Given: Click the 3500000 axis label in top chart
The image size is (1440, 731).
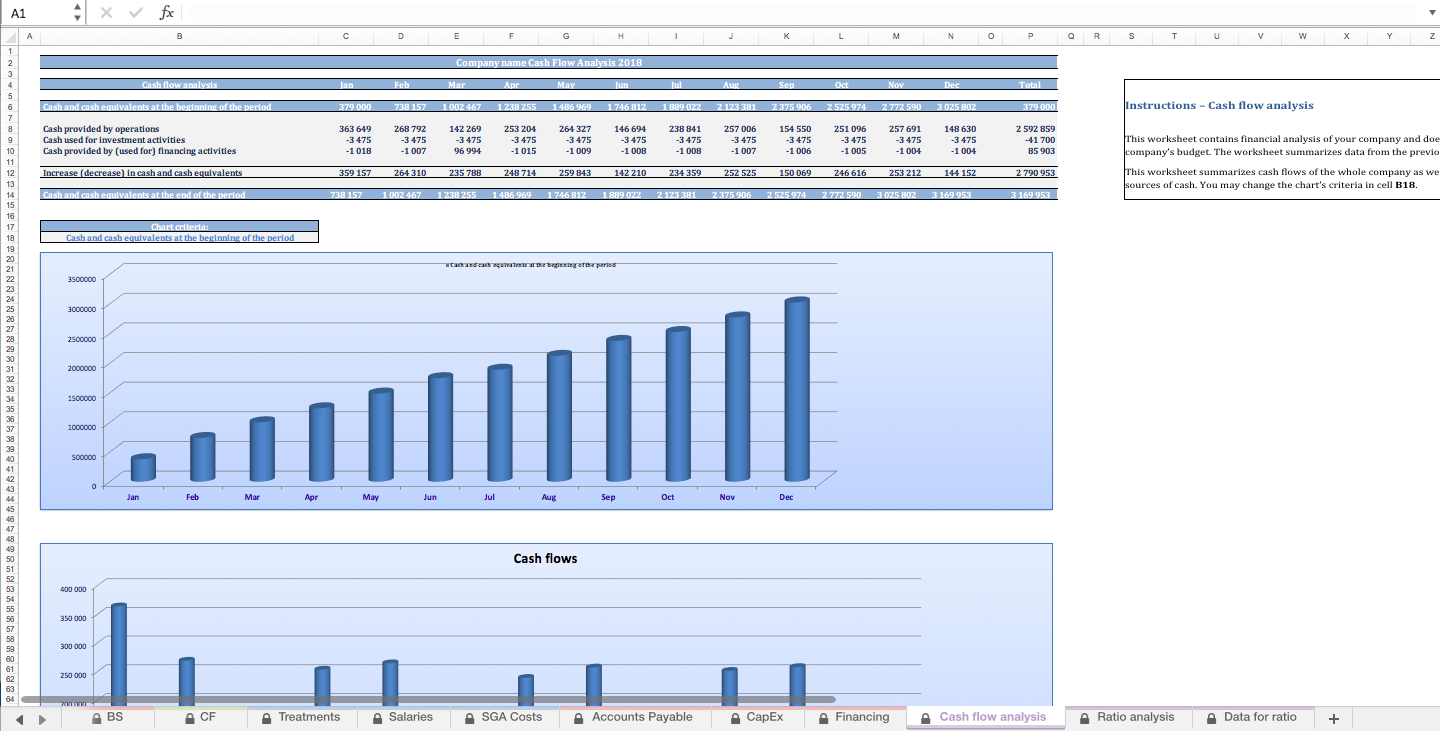Looking at the screenshot, I should 82,279.
